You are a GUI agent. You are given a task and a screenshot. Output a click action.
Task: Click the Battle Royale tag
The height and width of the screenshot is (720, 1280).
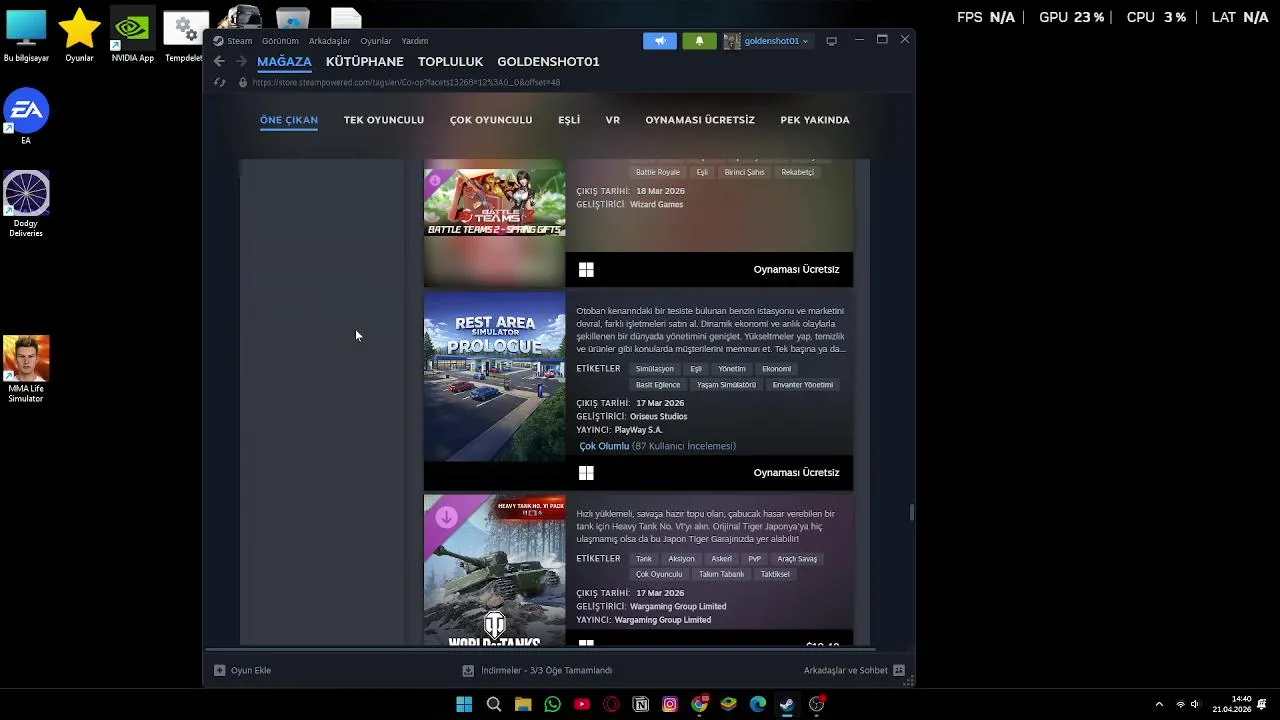tap(658, 172)
